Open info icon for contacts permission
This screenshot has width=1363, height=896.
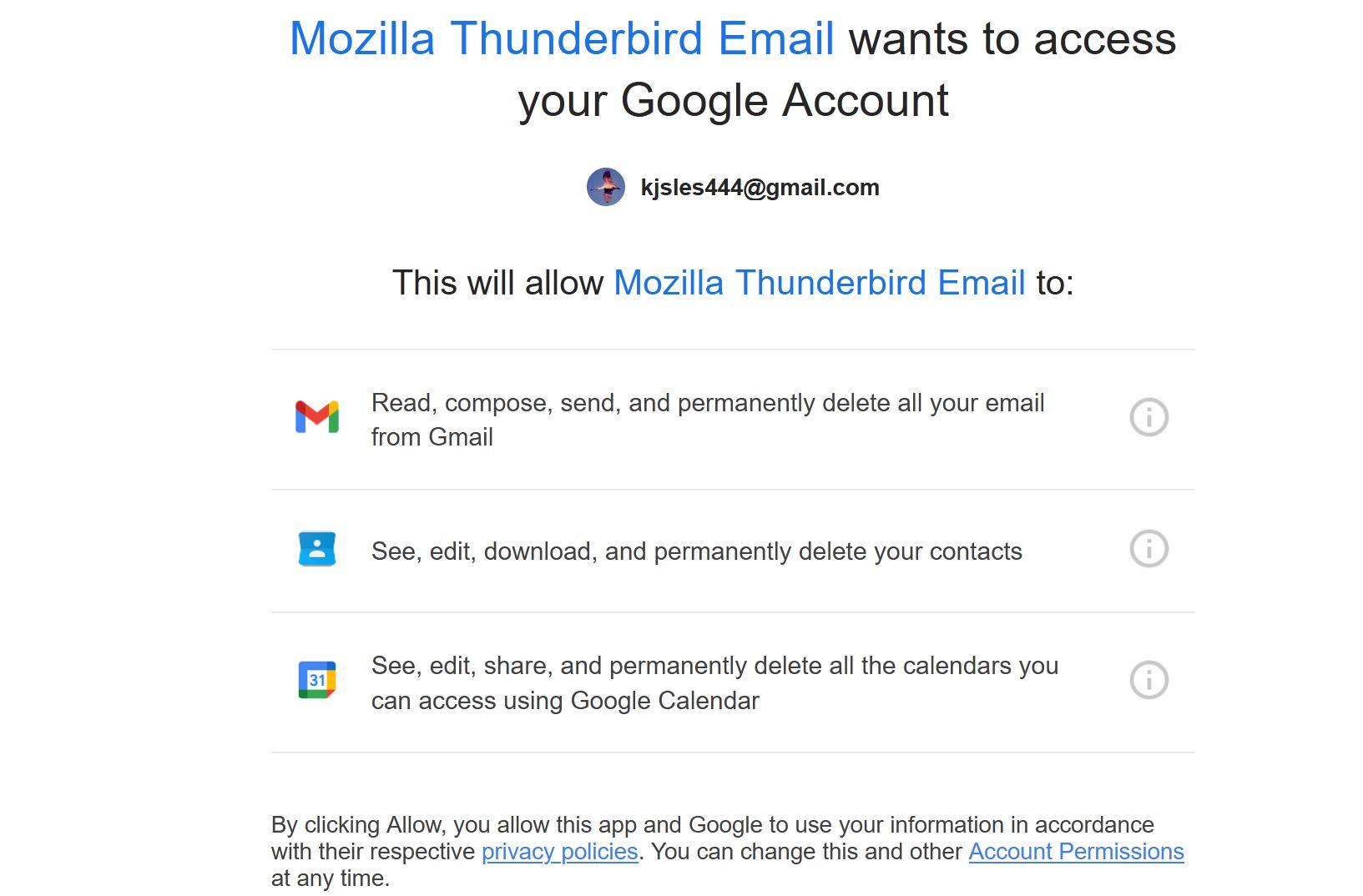pyautogui.click(x=1148, y=549)
